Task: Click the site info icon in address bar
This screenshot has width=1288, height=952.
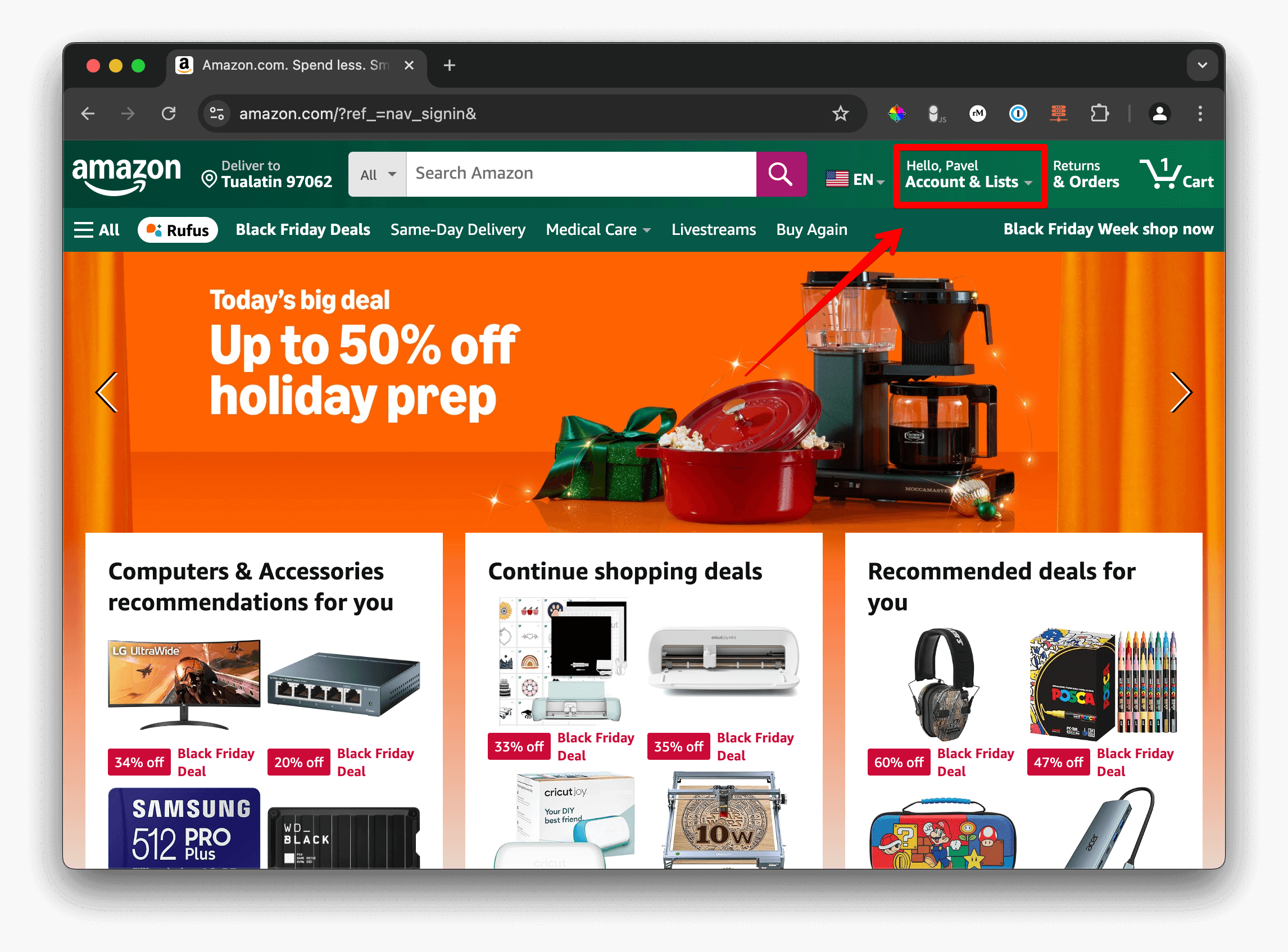Action: pyautogui.click(x=217, y=114)
